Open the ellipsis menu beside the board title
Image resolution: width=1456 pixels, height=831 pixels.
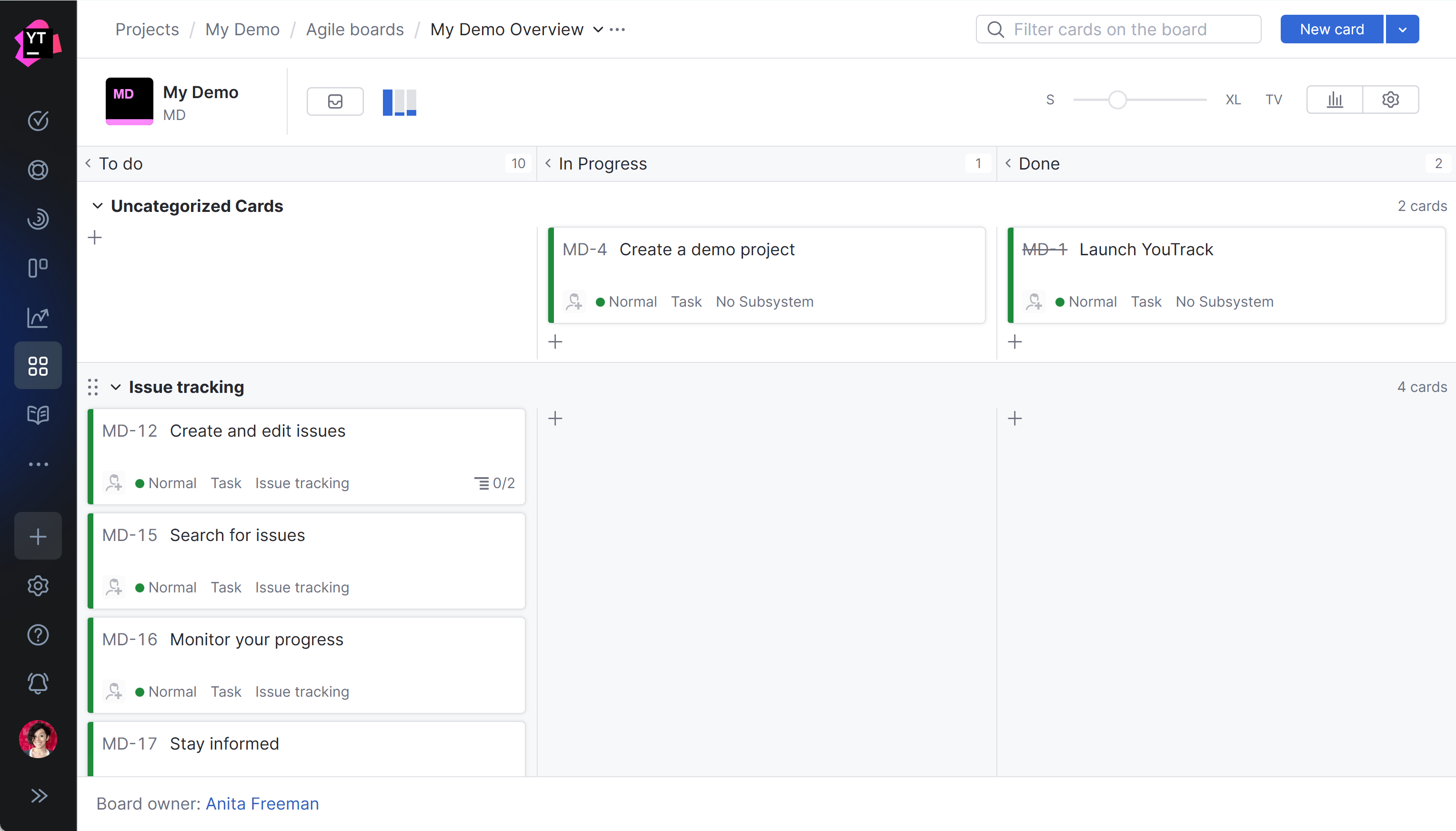click(617, 29)
